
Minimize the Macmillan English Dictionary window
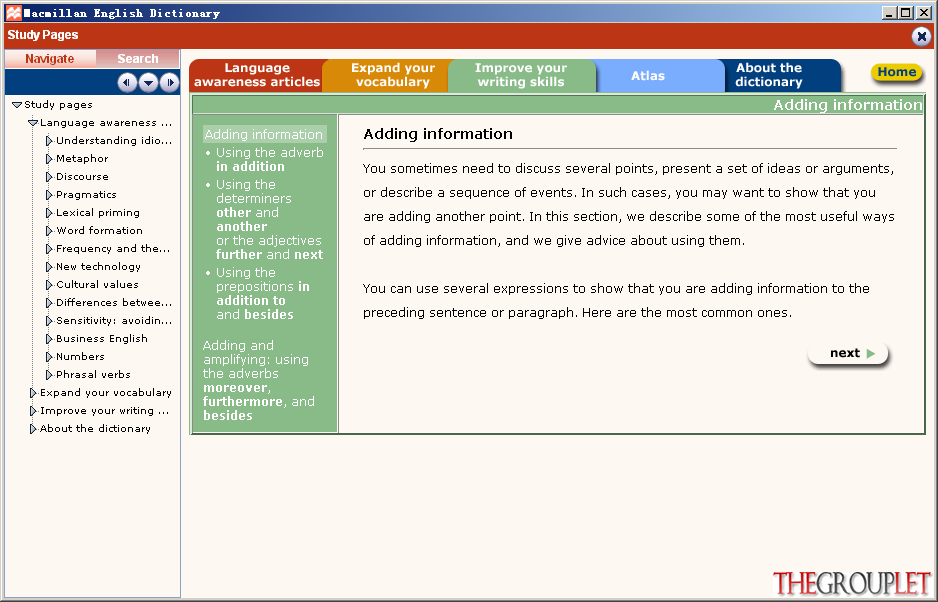[890, 13]
